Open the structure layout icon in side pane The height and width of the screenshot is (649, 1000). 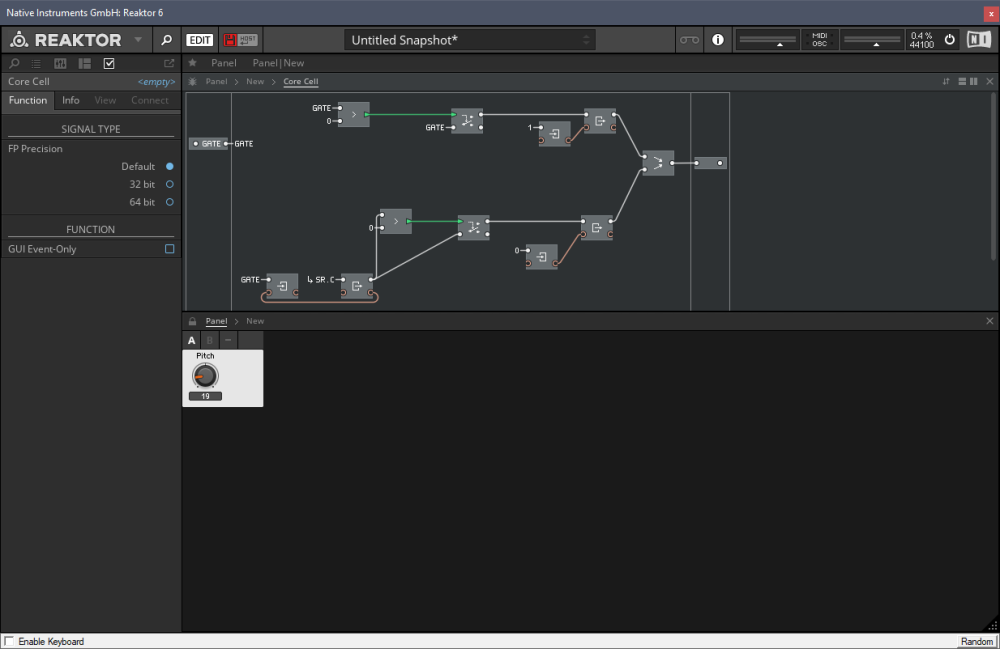coord(84,63)
